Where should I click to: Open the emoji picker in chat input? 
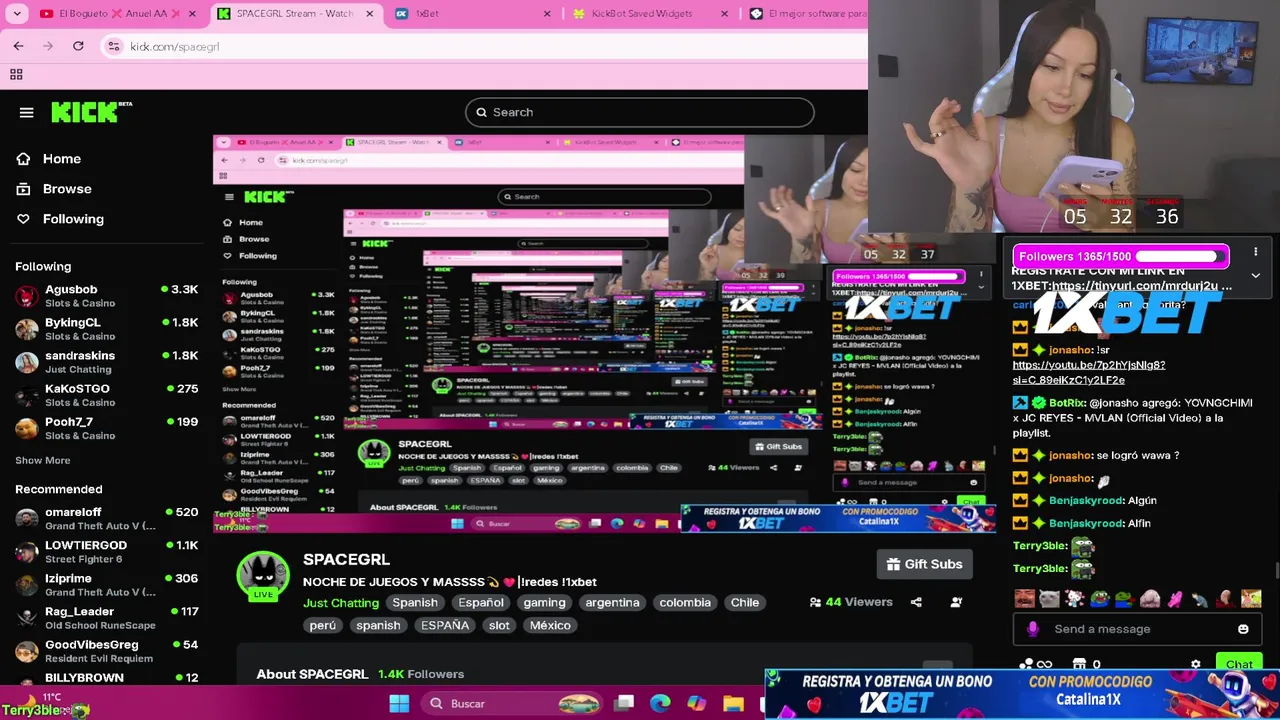(1243, 629)
